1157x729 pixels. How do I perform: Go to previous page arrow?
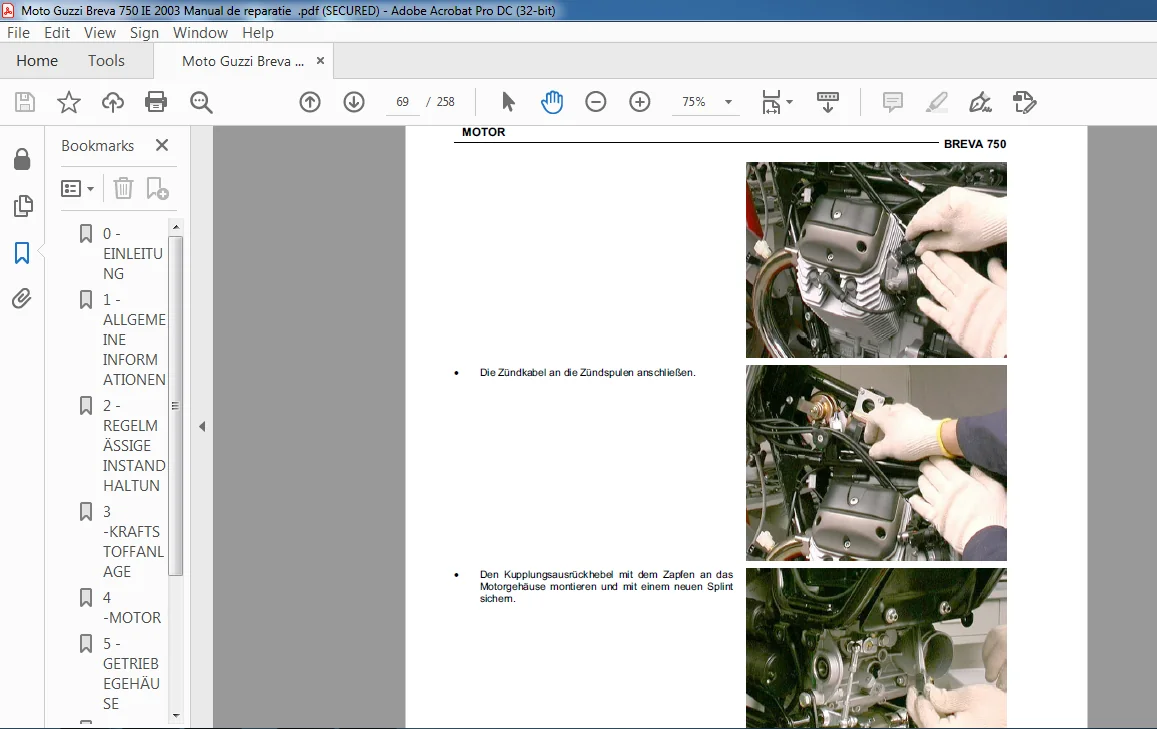[x=310, y=102]
